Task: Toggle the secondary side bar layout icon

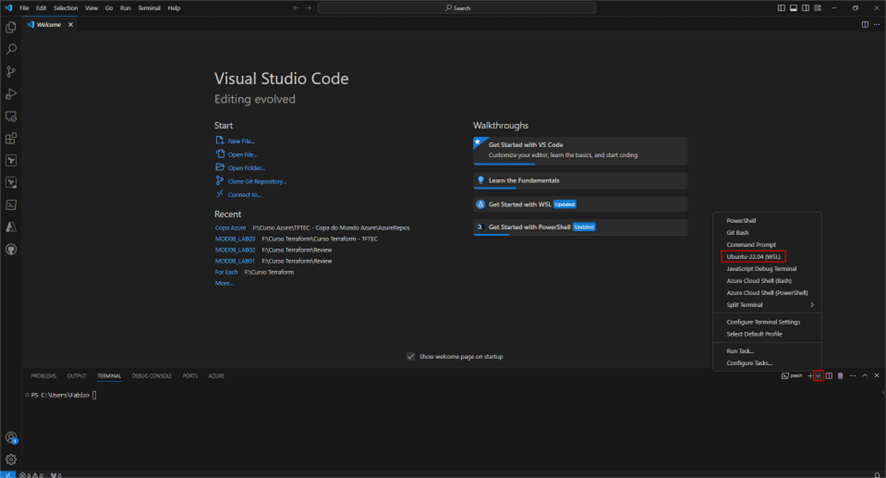Action: (805, 8)
